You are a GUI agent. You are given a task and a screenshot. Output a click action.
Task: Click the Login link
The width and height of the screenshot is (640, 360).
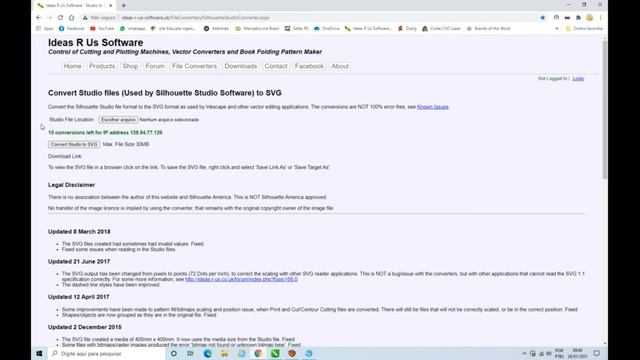(x=578, y=78)
